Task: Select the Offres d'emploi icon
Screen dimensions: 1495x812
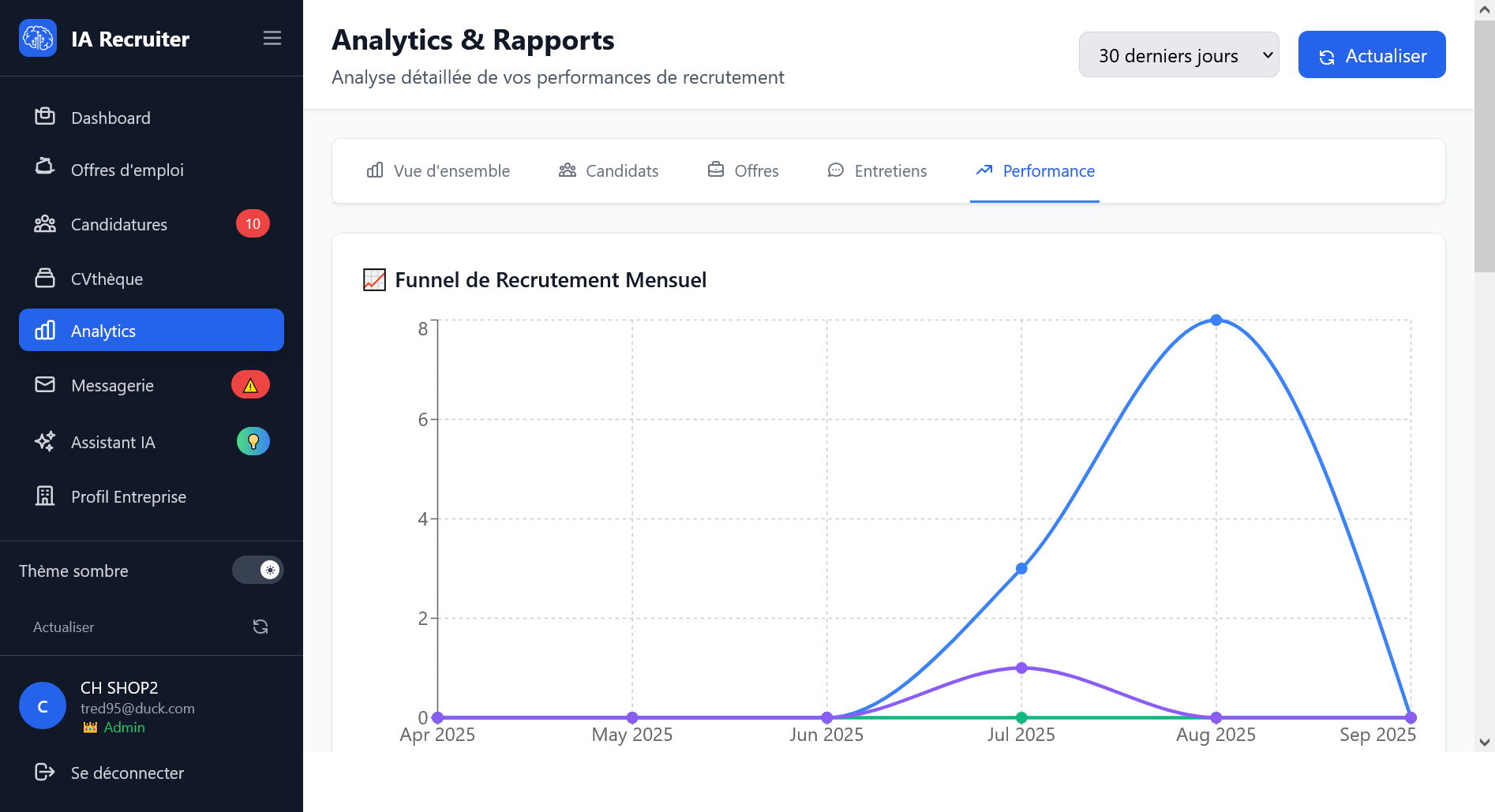Action: tap(45, 169)
